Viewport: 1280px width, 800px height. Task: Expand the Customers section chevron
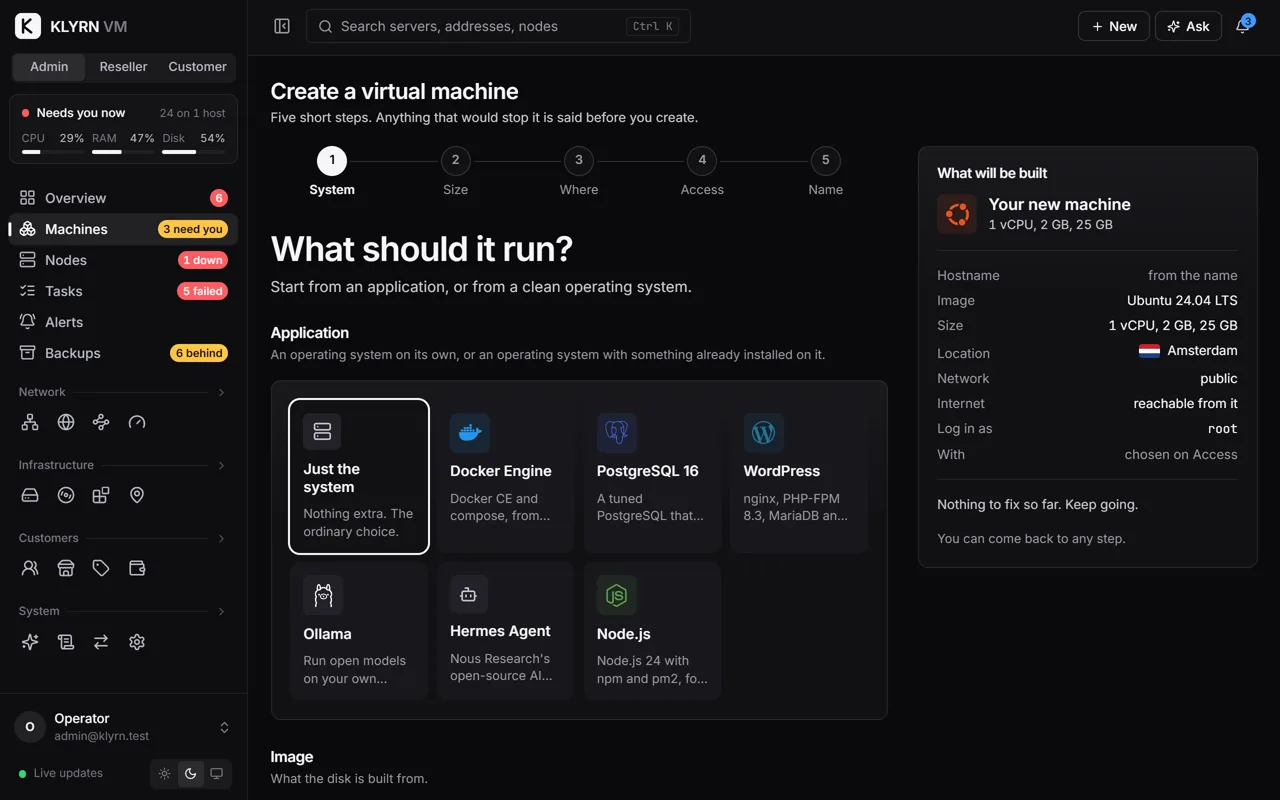[221, 538]
